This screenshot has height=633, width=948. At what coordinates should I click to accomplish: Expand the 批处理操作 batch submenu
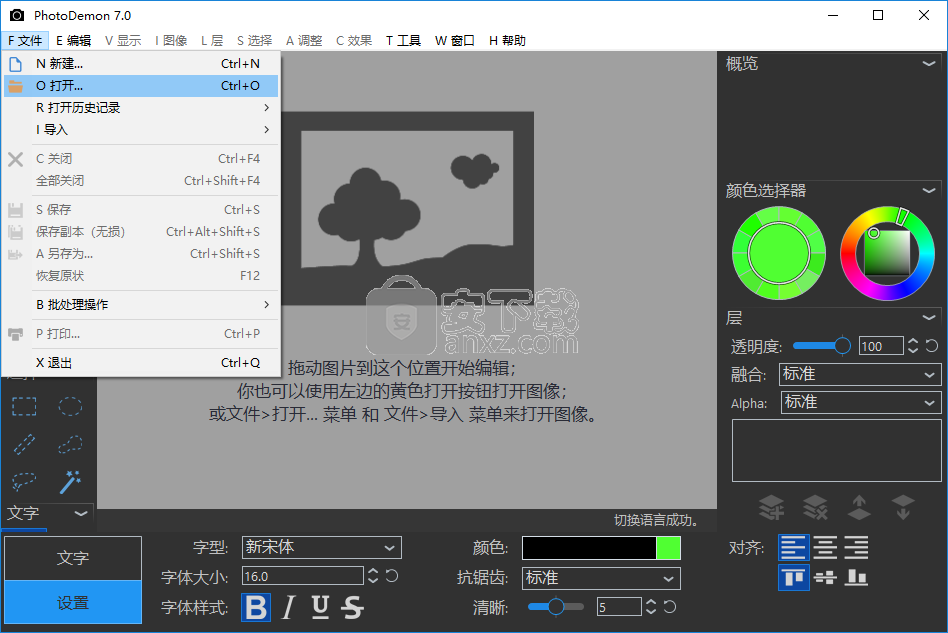(141, 305)
